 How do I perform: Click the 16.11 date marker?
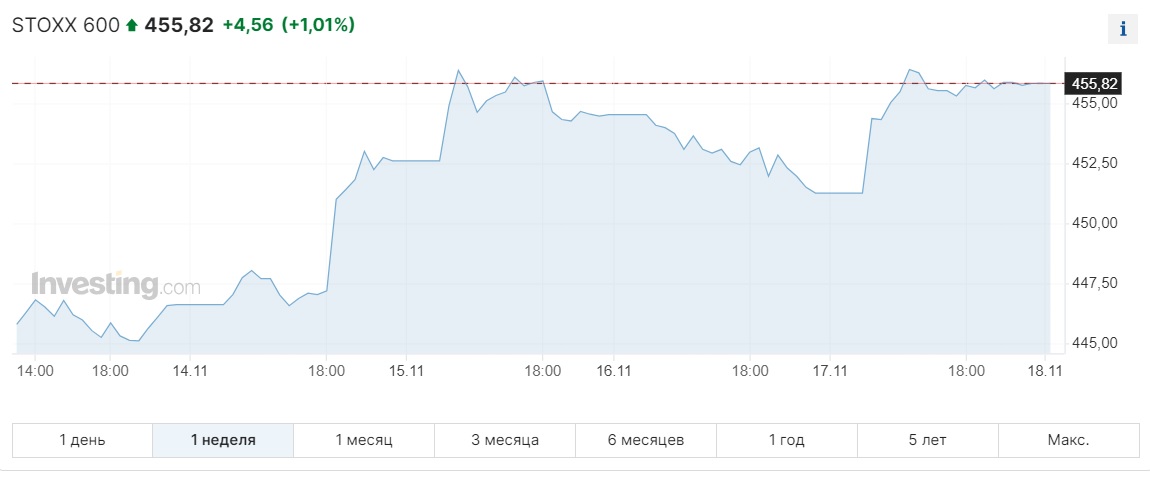point(614,370)
